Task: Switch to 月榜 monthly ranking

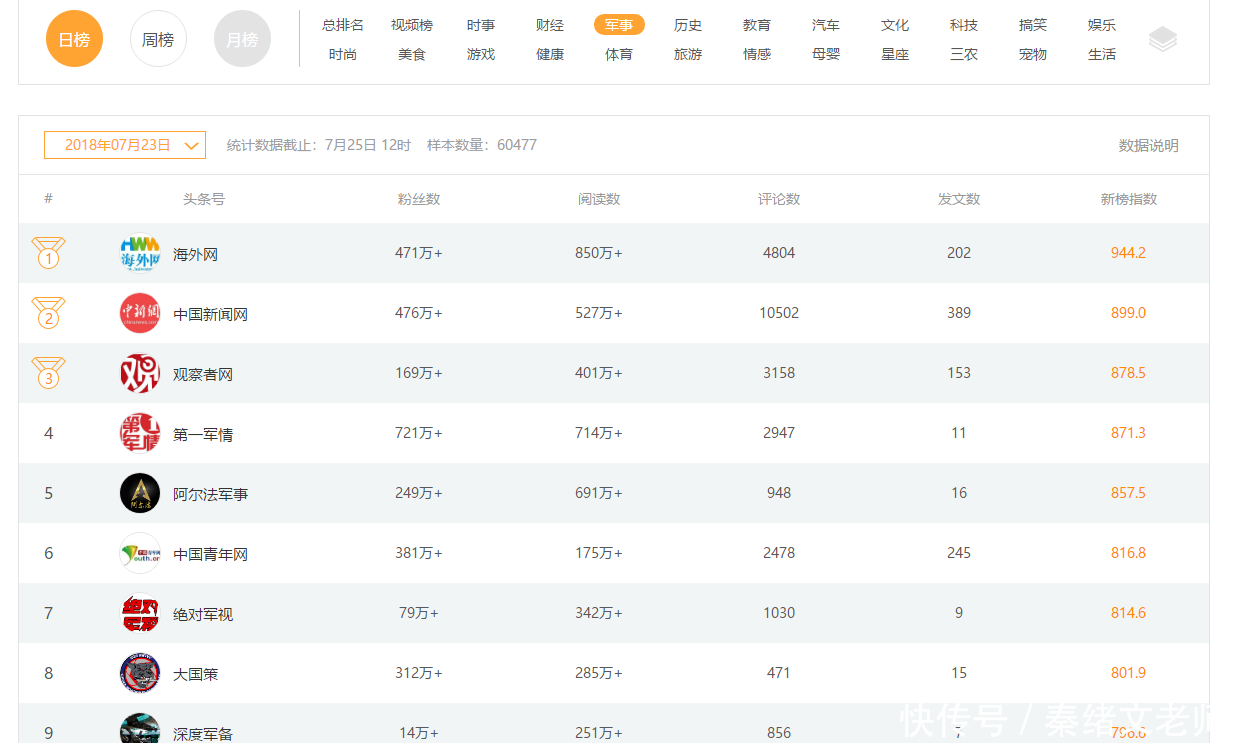Action: click(242, 39)
